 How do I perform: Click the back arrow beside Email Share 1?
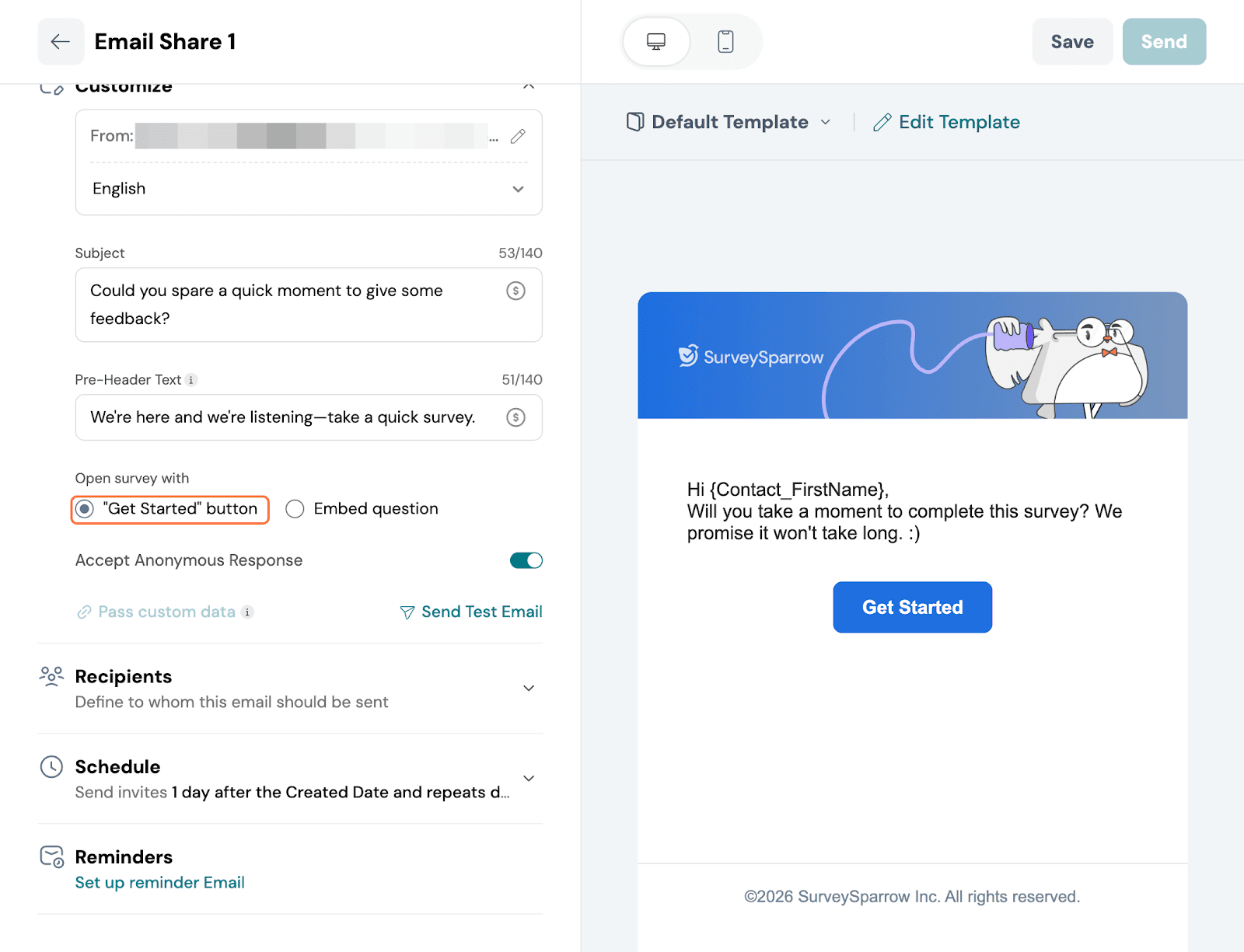[61, 42]
